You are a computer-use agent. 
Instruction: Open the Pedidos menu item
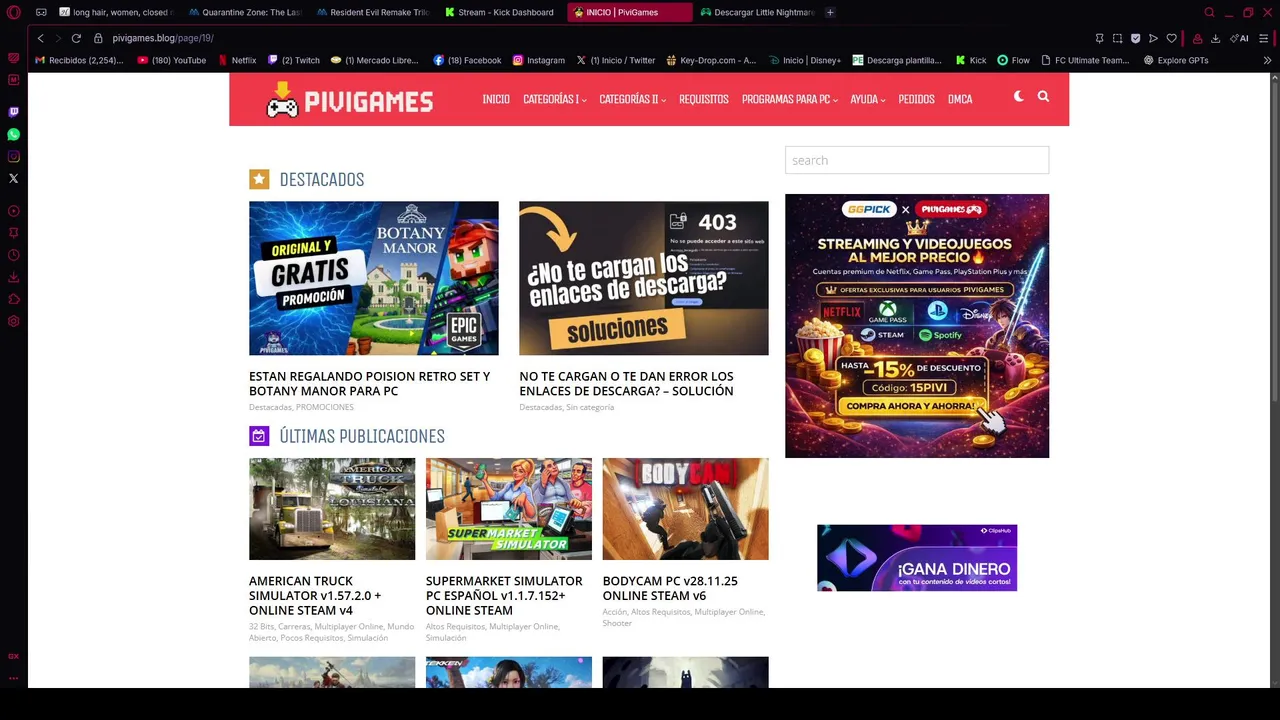tap(916, 99)
